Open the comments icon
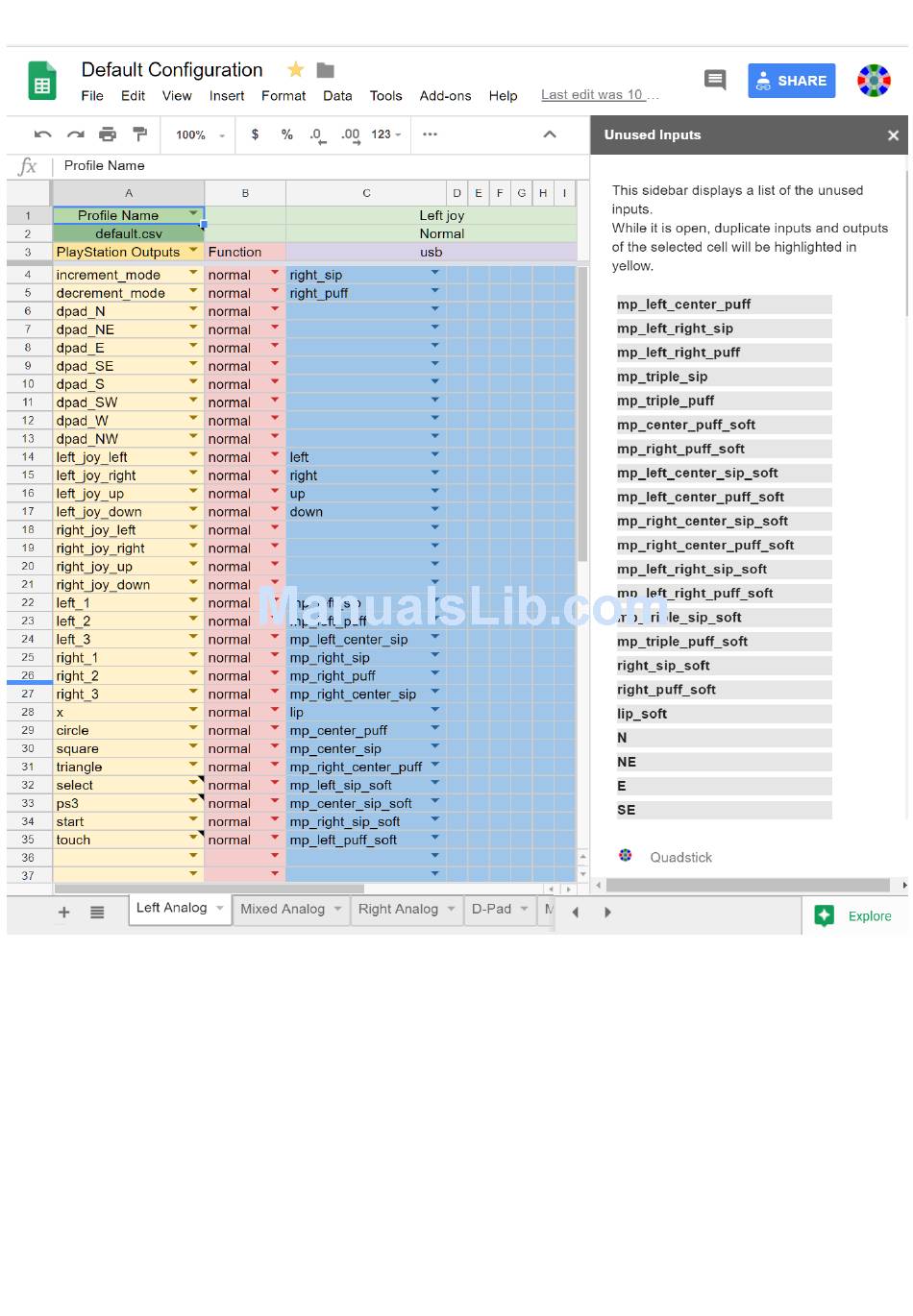Viewport: 913px width, 1316px height. 715,80
